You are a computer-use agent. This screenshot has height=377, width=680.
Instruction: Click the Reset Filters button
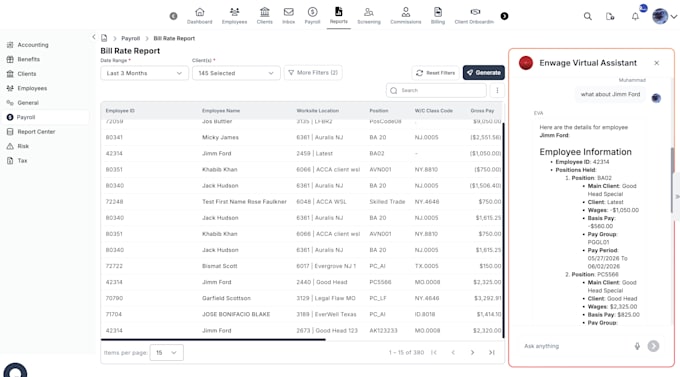[x=436, y=73]
